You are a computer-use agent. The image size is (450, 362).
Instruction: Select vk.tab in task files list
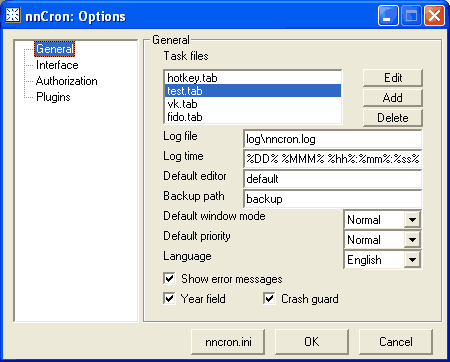coord(253,104)
